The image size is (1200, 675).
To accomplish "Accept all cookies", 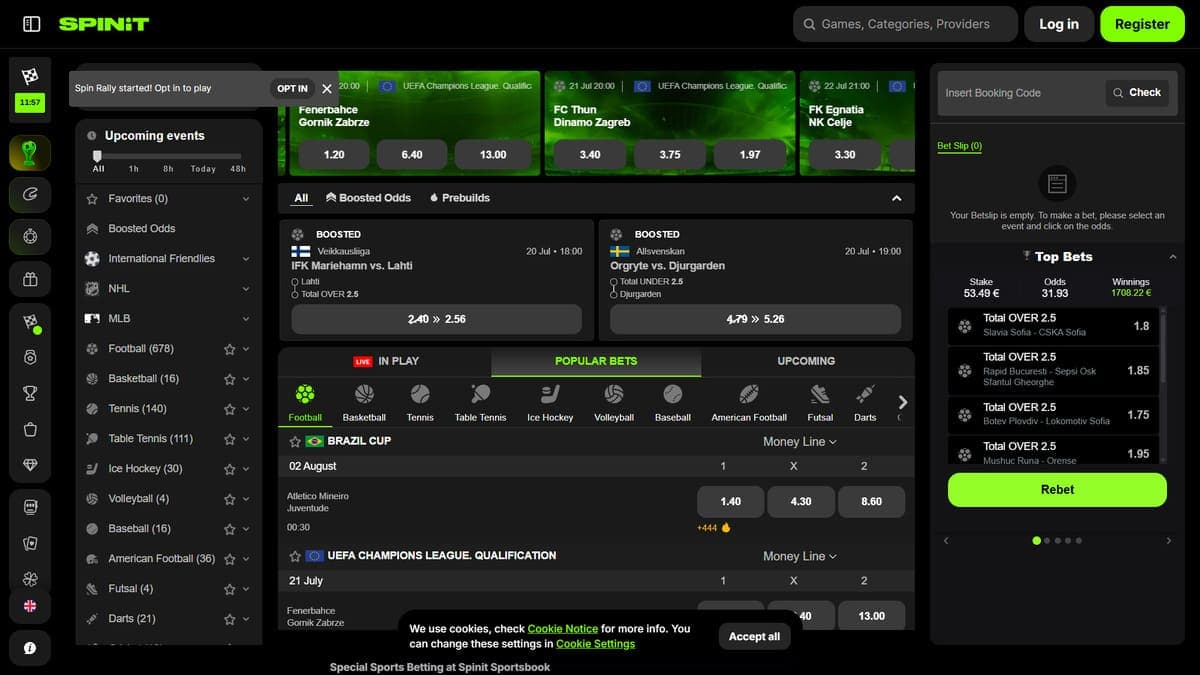I will coord(754,636).
